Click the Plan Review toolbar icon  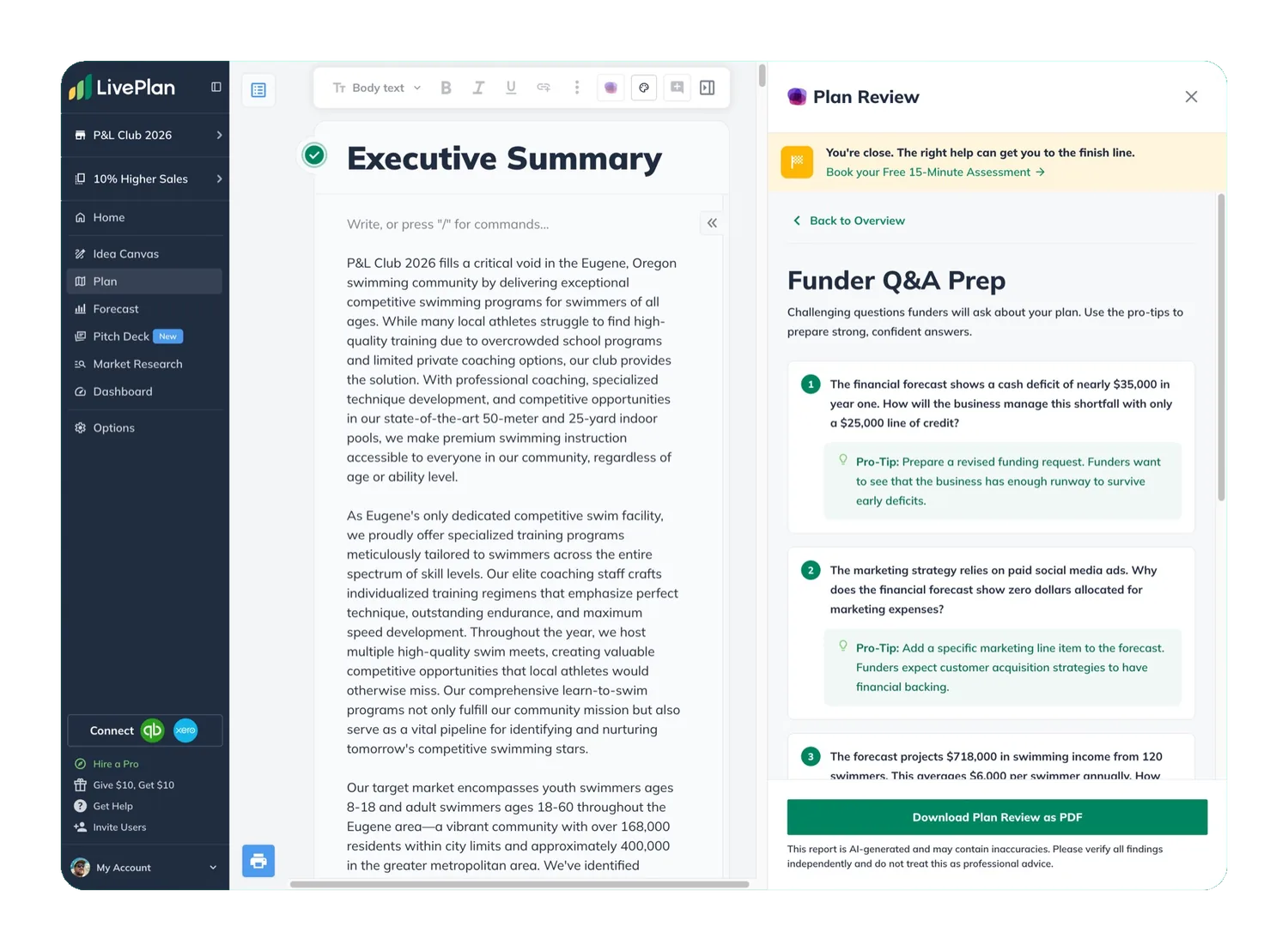(x=644, y=88)
